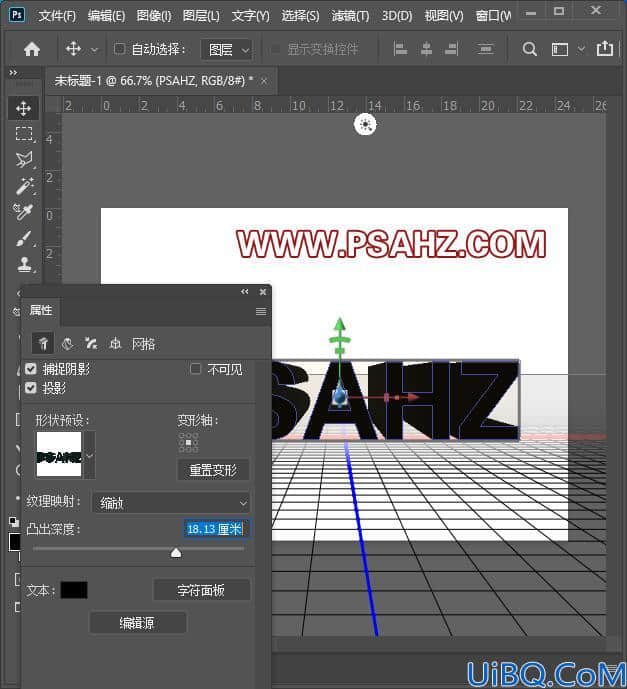627x689 pixels.
Task: Click the 变形轴 anchor grid
Action: [188, 442]
